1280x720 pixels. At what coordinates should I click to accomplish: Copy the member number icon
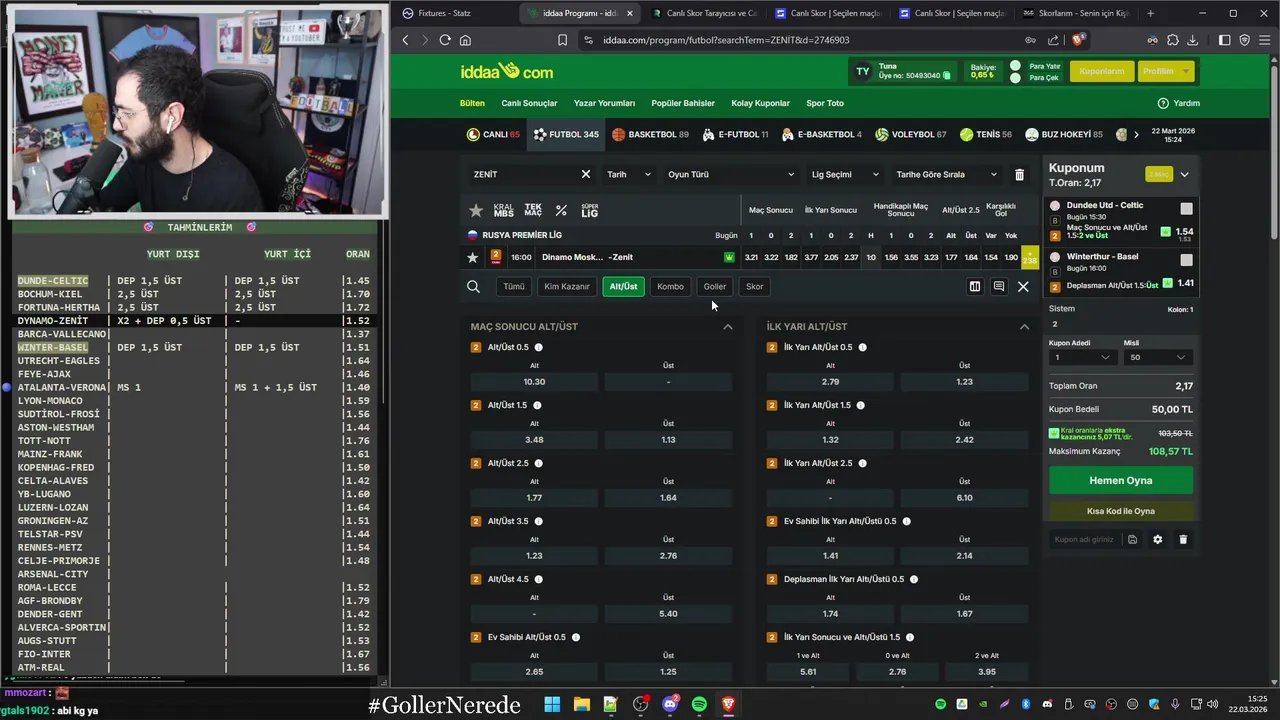coord(947,76)
